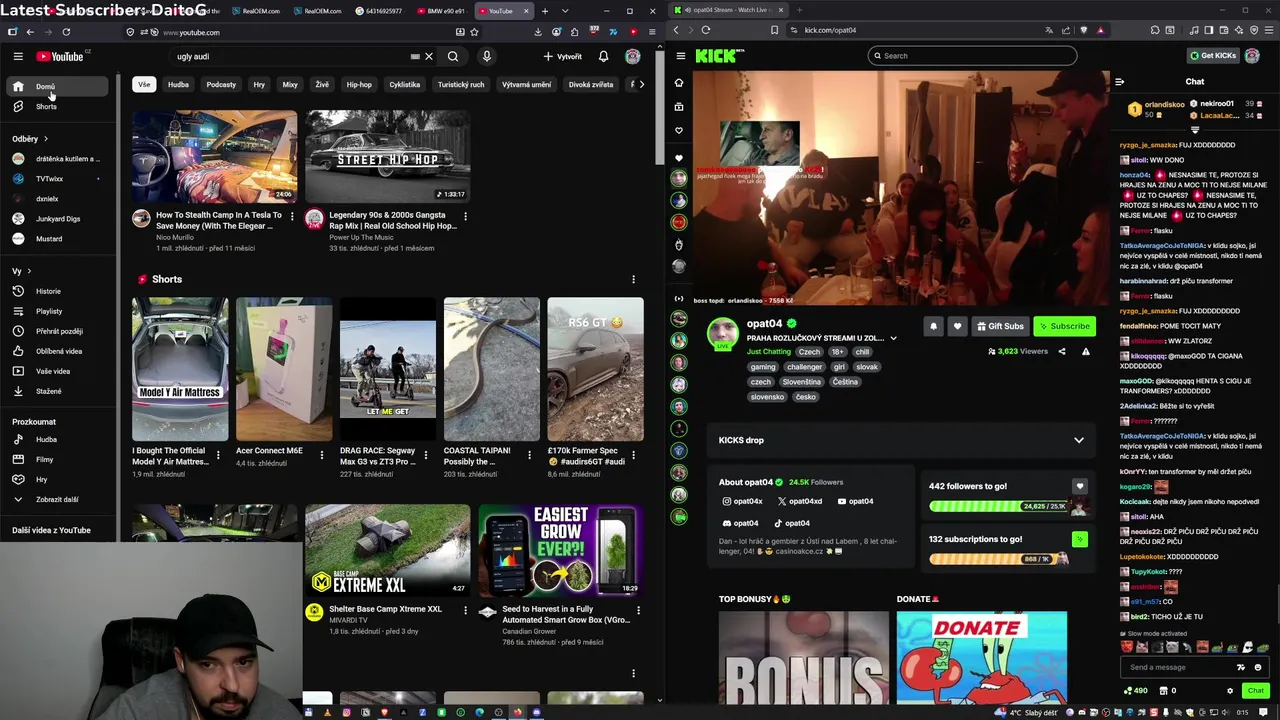Click subscriptions goal progress bar

click(999, 559)
